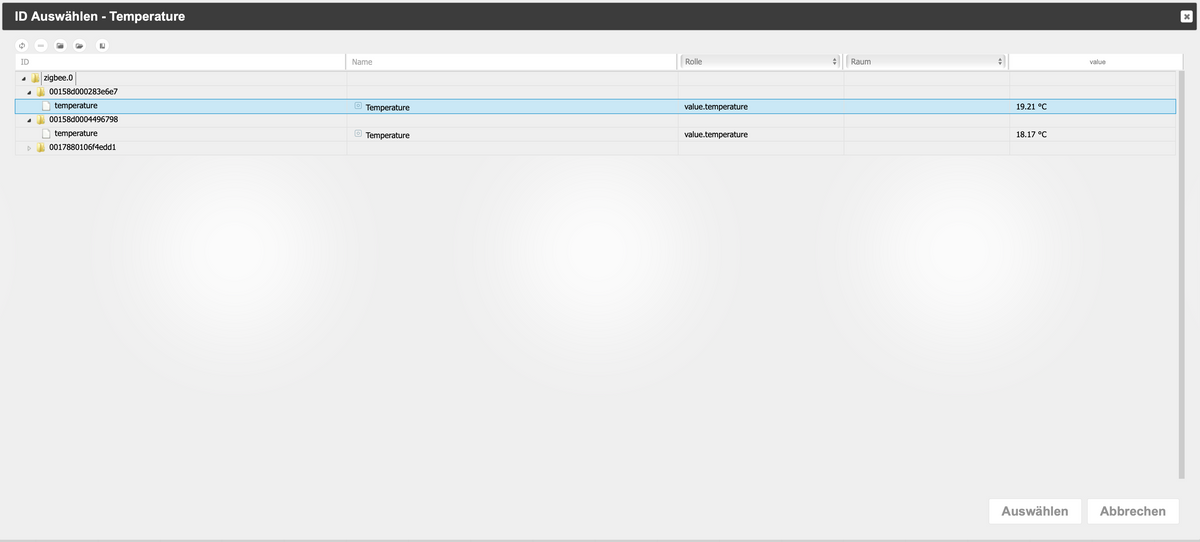Click the value column filter field

coord(1096,62)
